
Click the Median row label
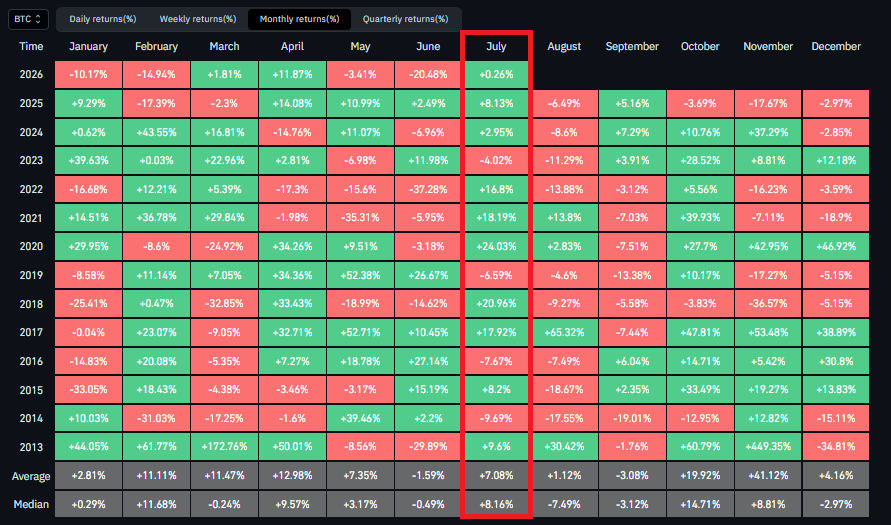click(31, 504)
